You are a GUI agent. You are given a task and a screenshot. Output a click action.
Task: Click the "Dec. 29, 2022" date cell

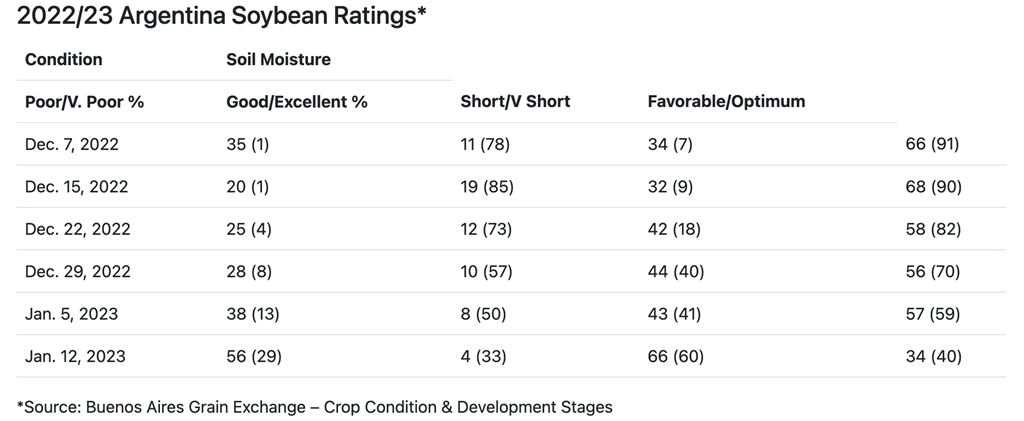(77, 271)
